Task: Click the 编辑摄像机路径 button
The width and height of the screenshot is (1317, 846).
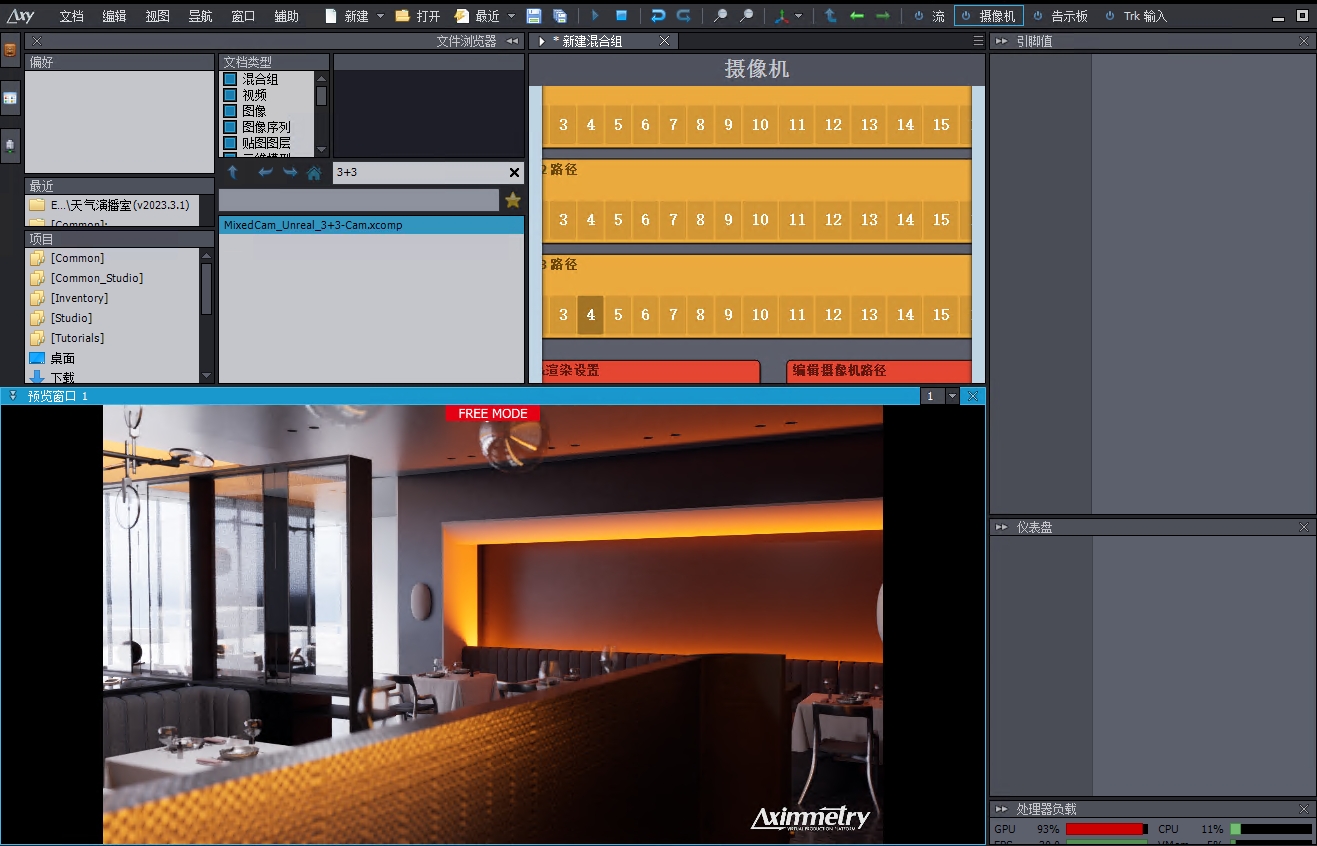Action: (879, 371)
